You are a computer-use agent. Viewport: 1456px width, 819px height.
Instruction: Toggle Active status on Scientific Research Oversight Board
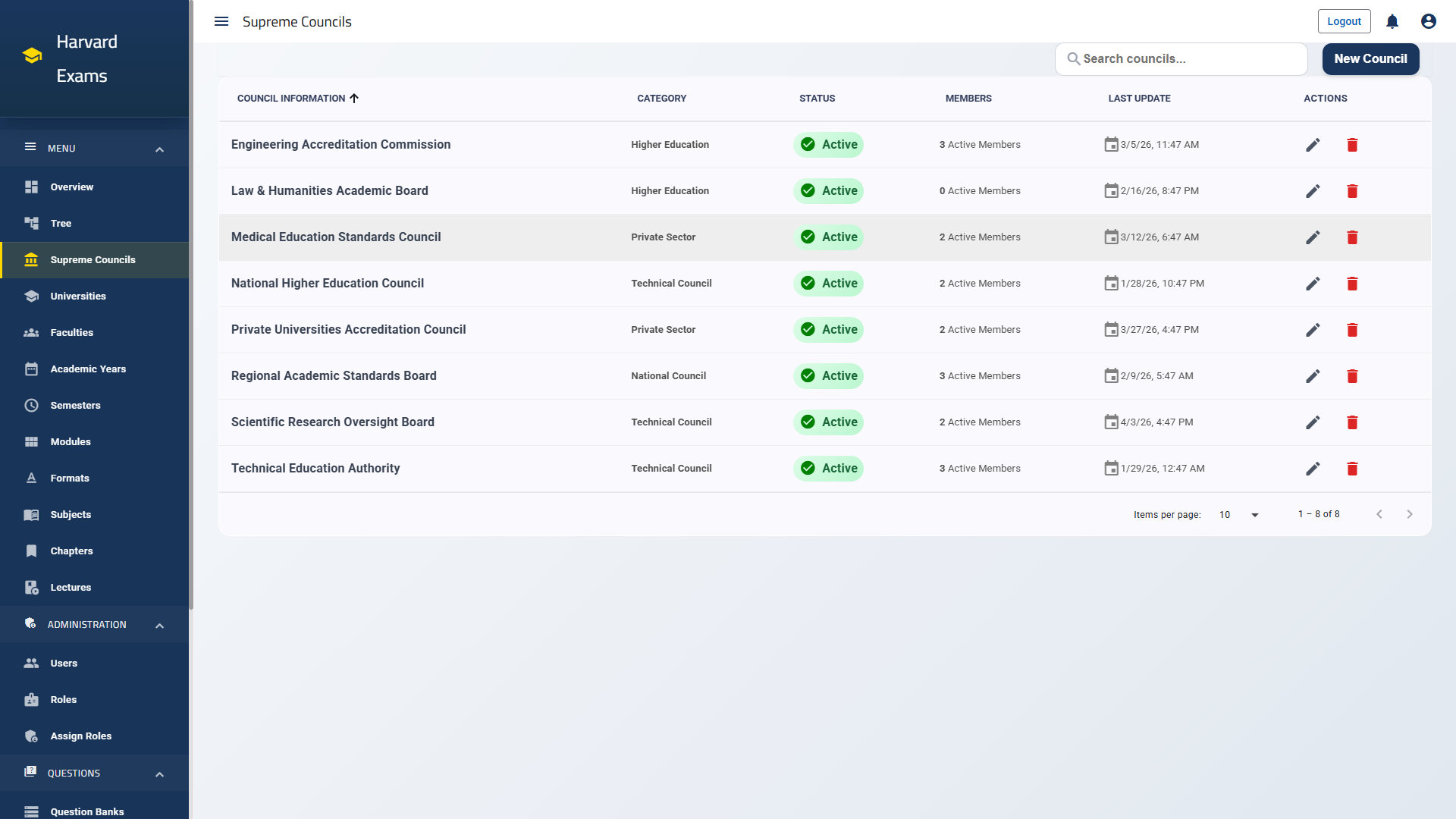(x=828, y=422)
